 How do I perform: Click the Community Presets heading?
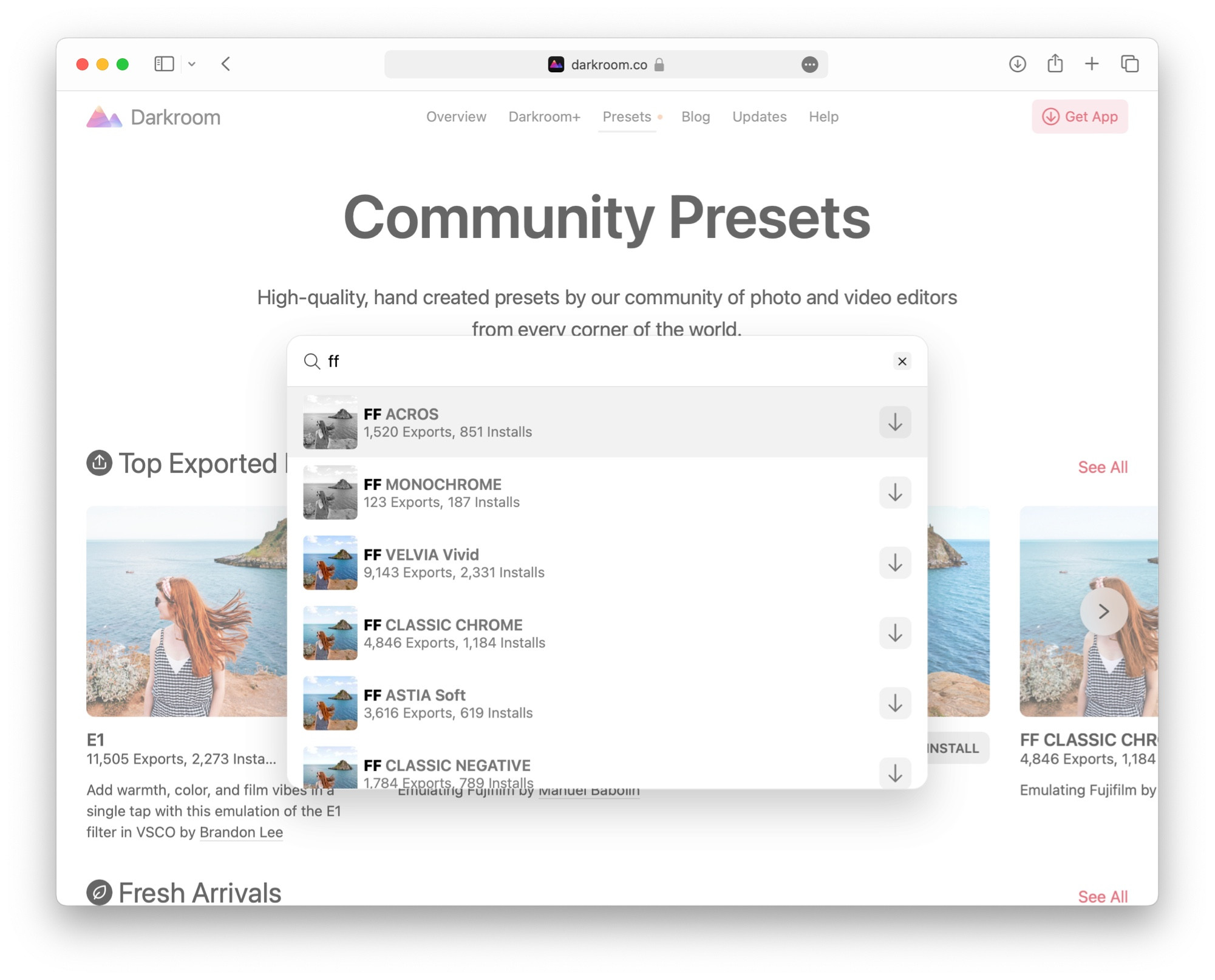(607, 217)
